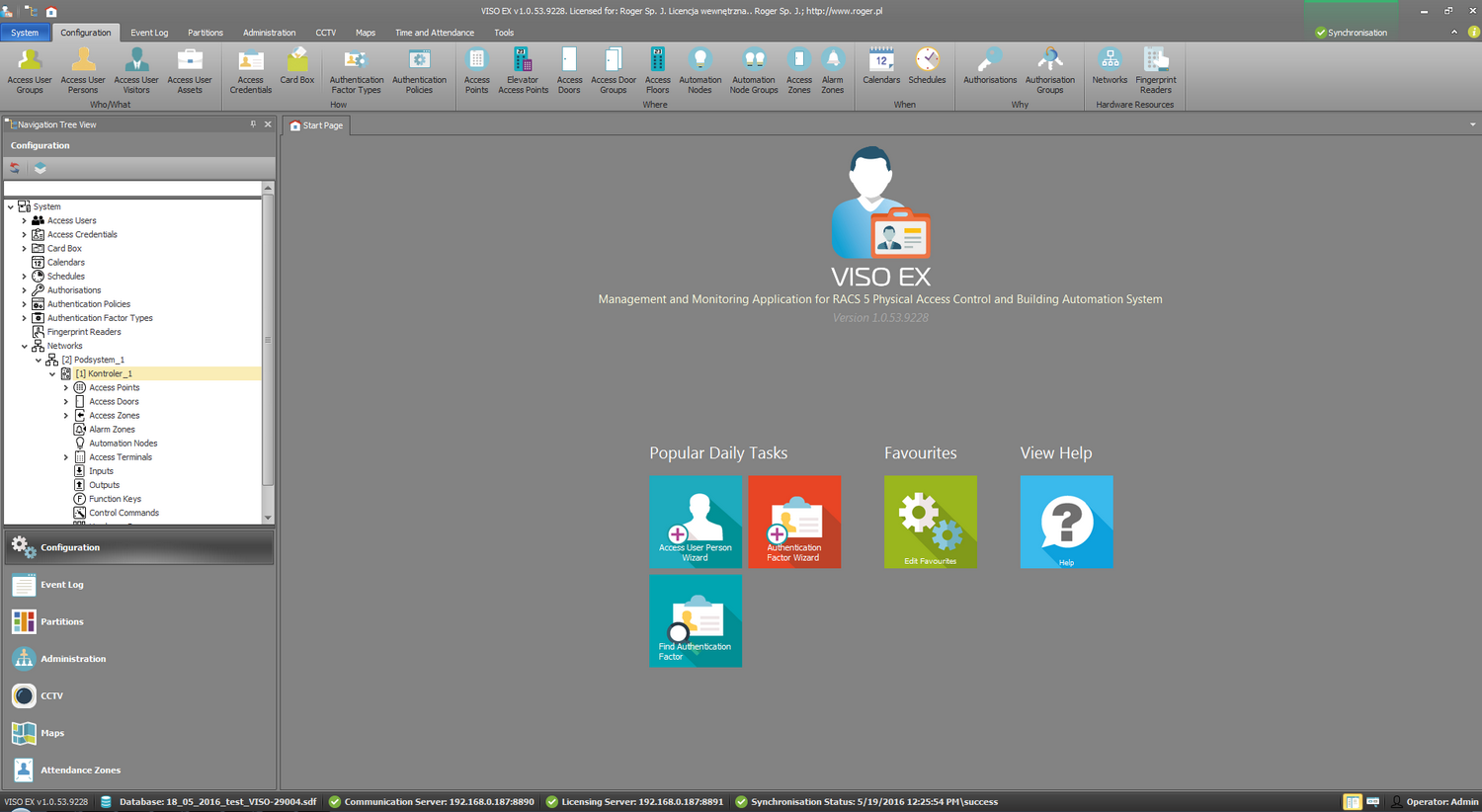Pin the Navigation Tree View panel

253,124
